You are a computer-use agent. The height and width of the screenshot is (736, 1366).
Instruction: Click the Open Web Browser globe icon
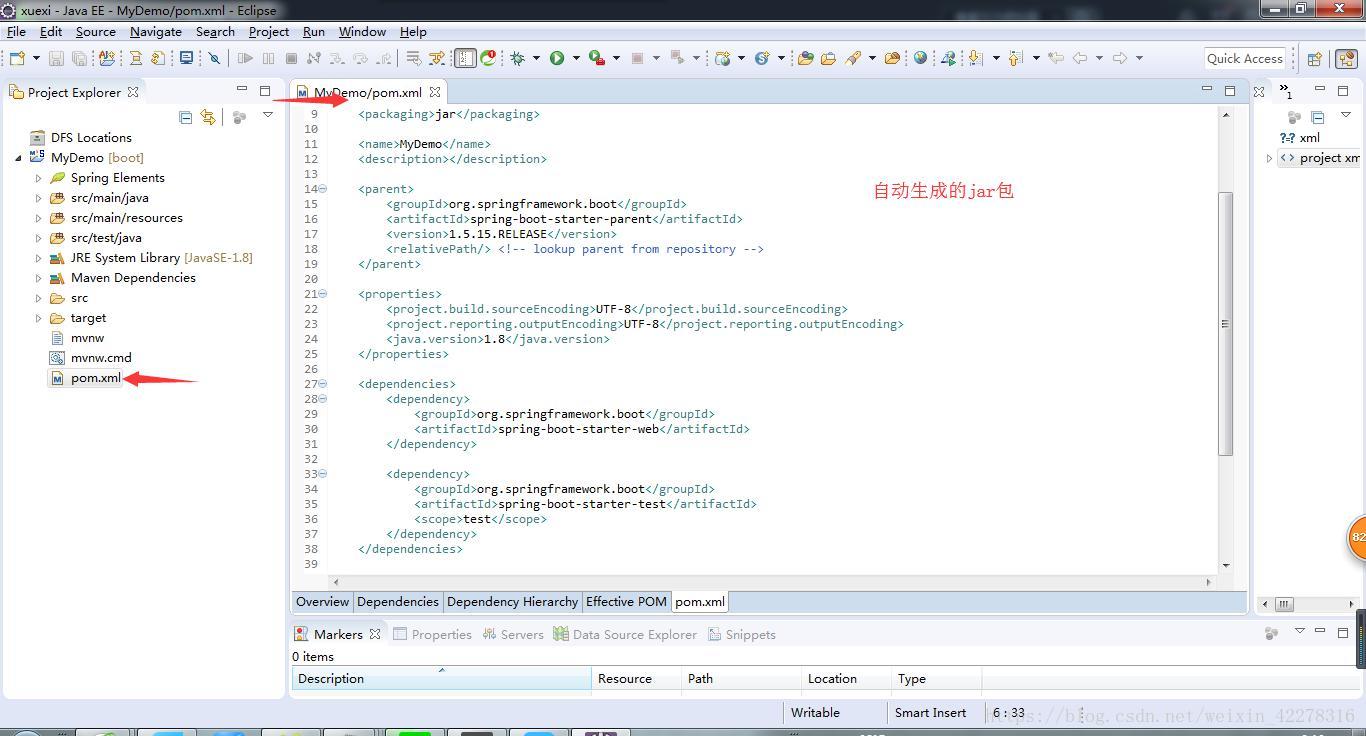pos(920,58)
